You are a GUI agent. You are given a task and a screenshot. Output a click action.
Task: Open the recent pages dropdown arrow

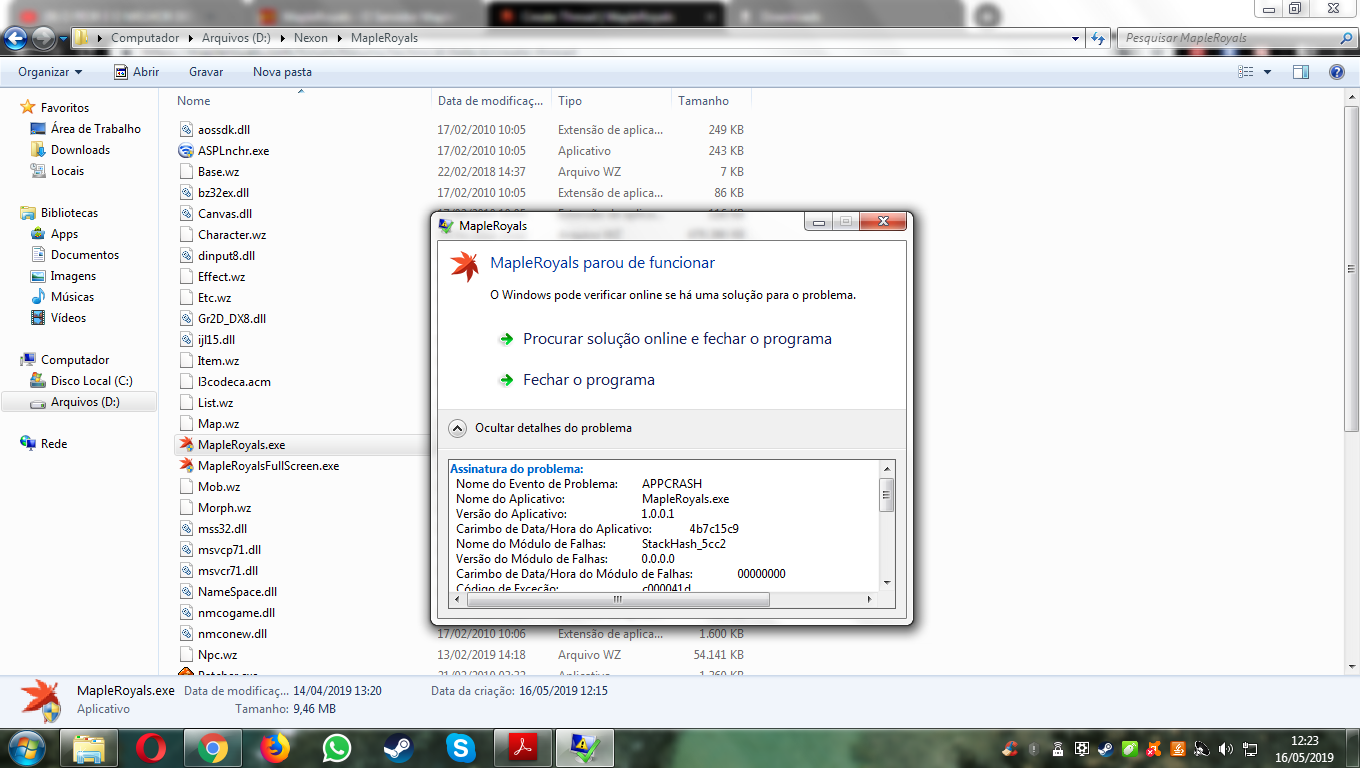coord(63,39)
